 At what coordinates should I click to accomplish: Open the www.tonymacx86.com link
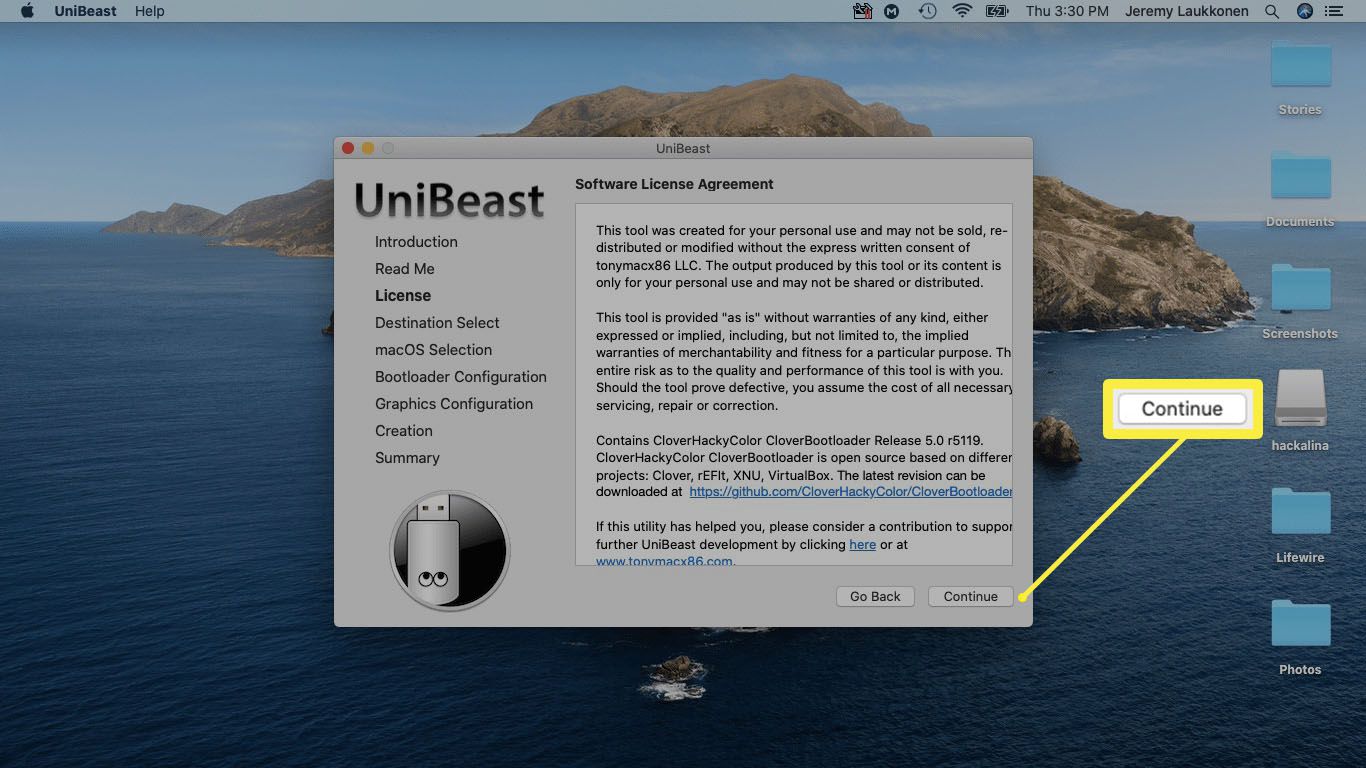[x=664, y=561]
